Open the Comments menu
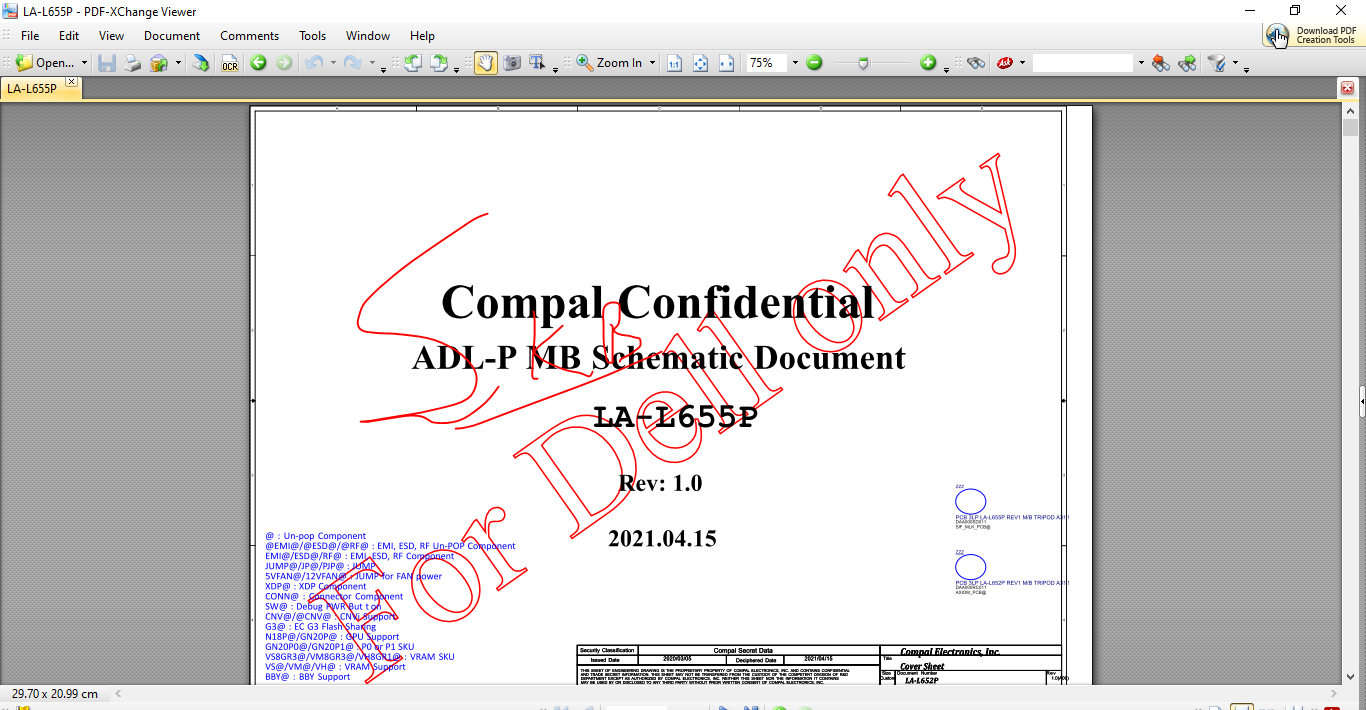1366x710 pixels. tap(250, 36)
